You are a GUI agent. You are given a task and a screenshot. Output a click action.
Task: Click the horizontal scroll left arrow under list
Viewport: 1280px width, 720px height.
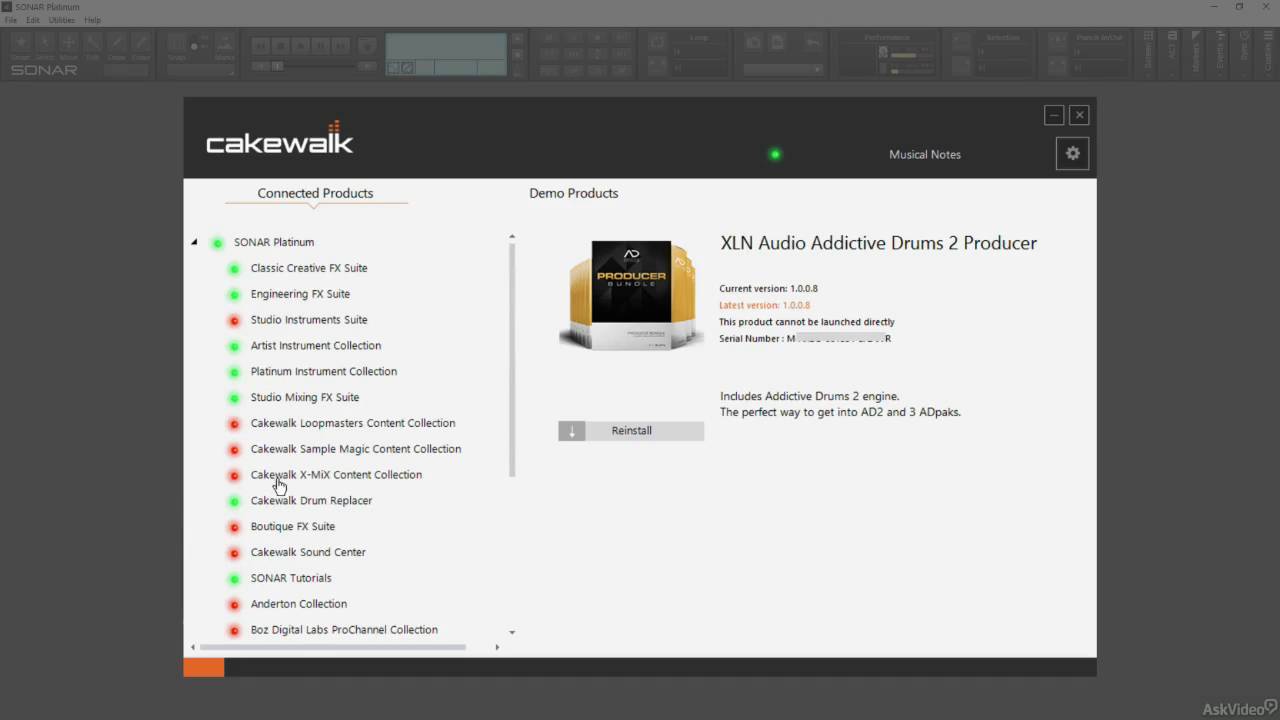(191, 648)
